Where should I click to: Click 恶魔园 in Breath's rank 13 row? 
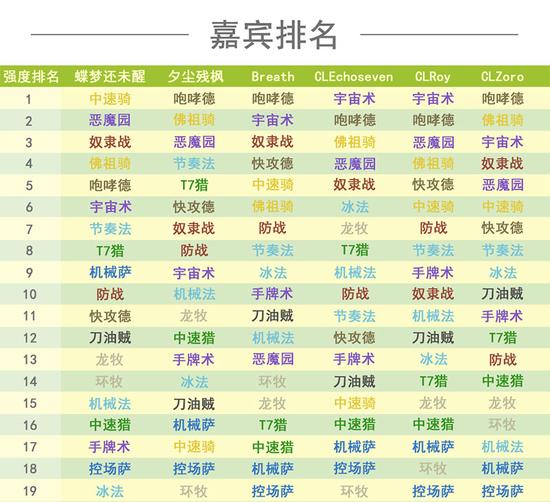[273, 359]
